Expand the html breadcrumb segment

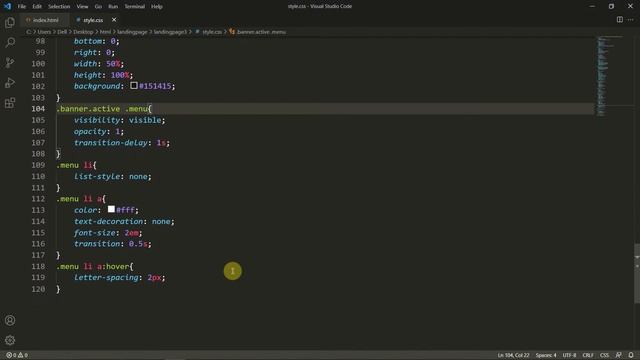coord(105,32)
